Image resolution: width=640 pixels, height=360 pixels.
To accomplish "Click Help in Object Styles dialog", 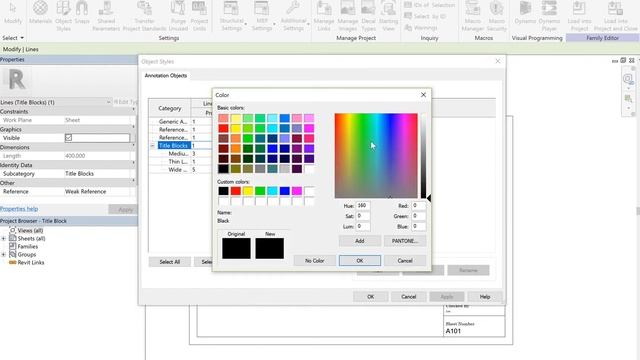I will point(485,297).
